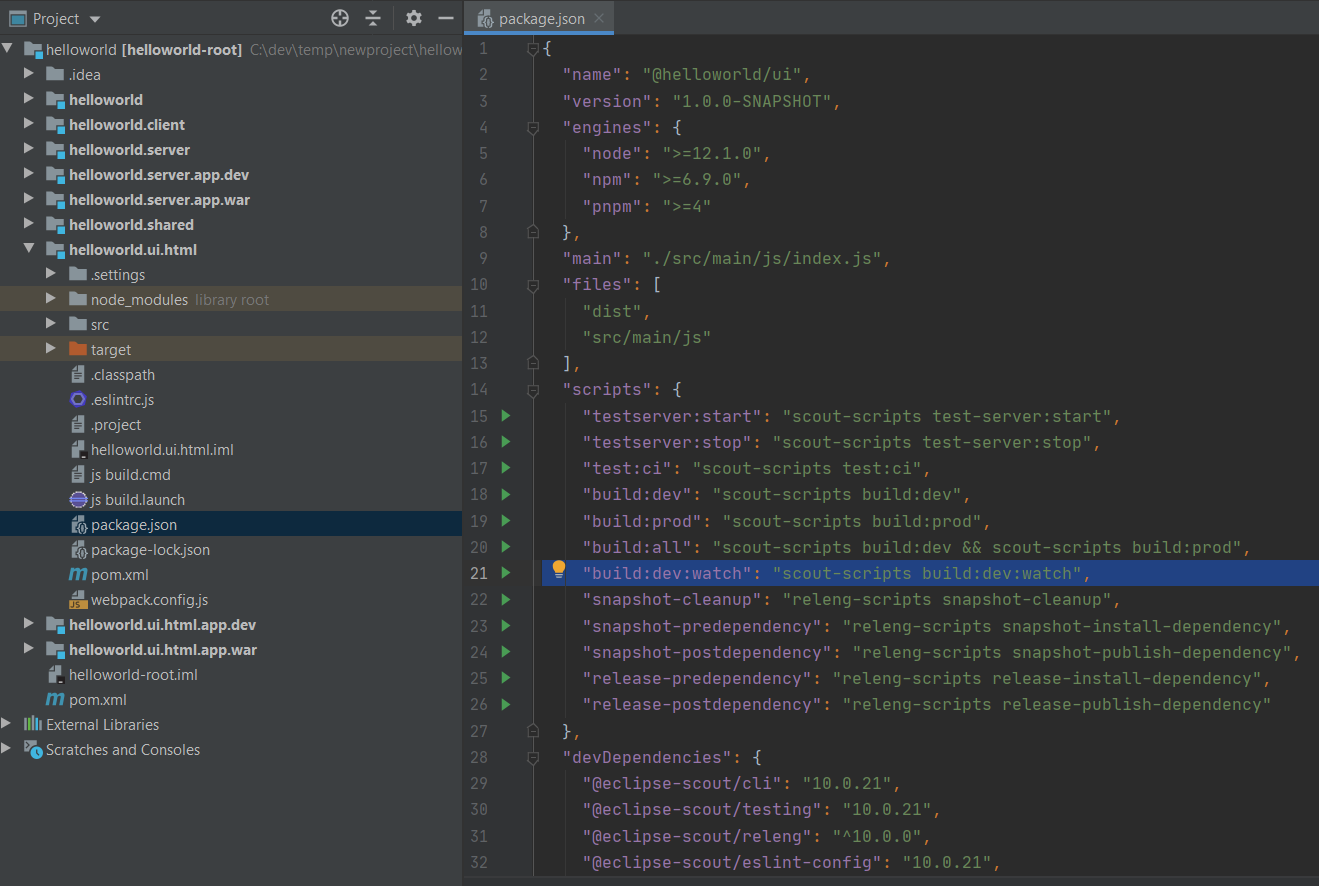Run the build:dev:watch script on line 21

pyautogui.click(x=506, y=573)
